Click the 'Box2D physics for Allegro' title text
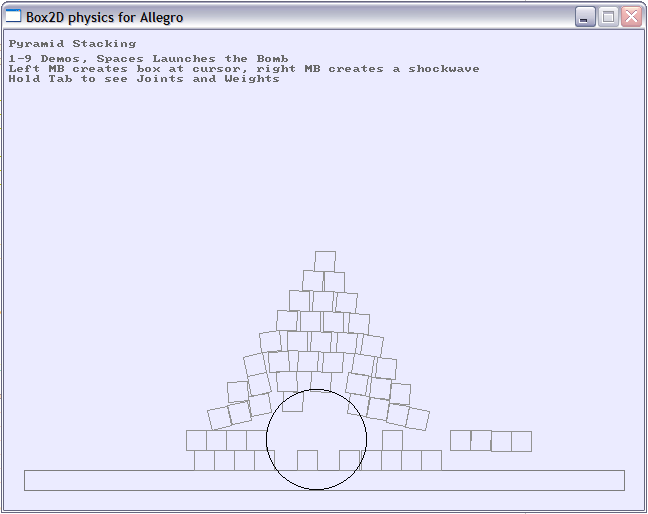The width and height of the screenshot is (648, 514). pos(104,18)
